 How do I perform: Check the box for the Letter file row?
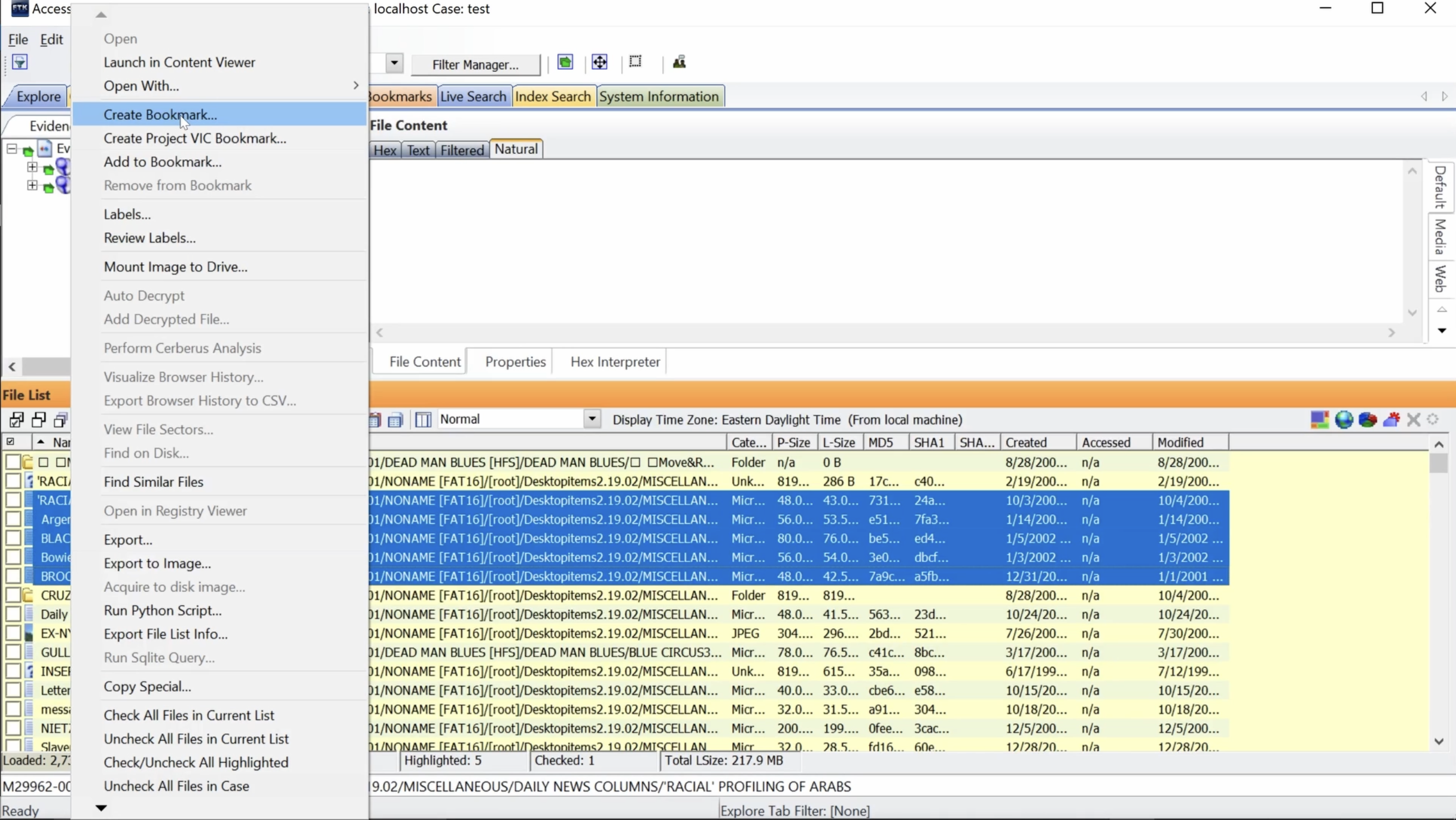13,690
